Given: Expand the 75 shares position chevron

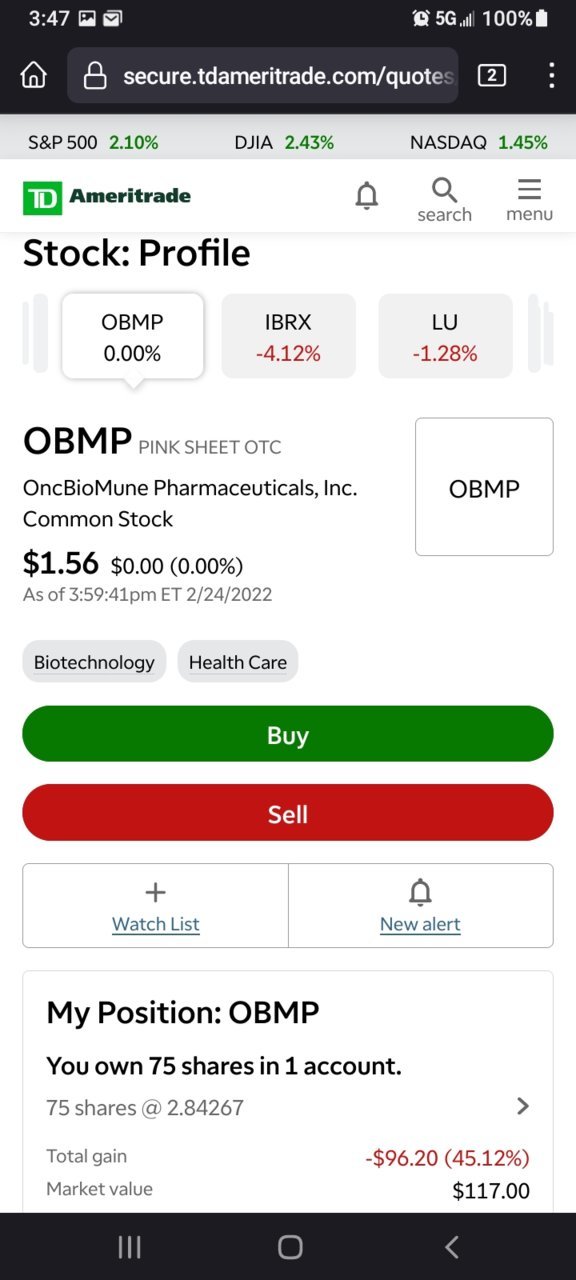Looking at the screenshot, I should click(x=522, y=1106).
